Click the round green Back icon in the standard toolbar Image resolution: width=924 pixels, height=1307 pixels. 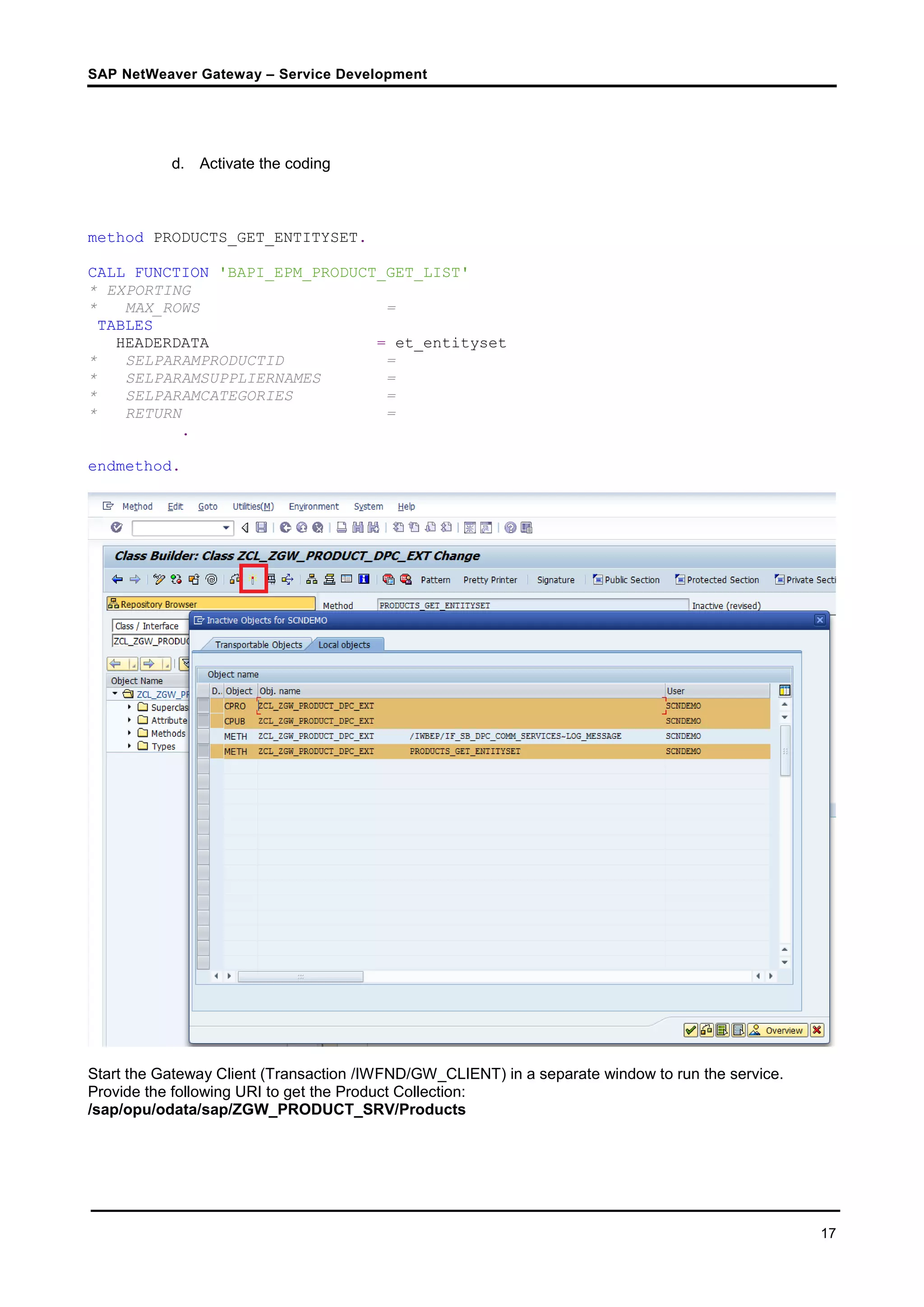(x=286, y=528)
